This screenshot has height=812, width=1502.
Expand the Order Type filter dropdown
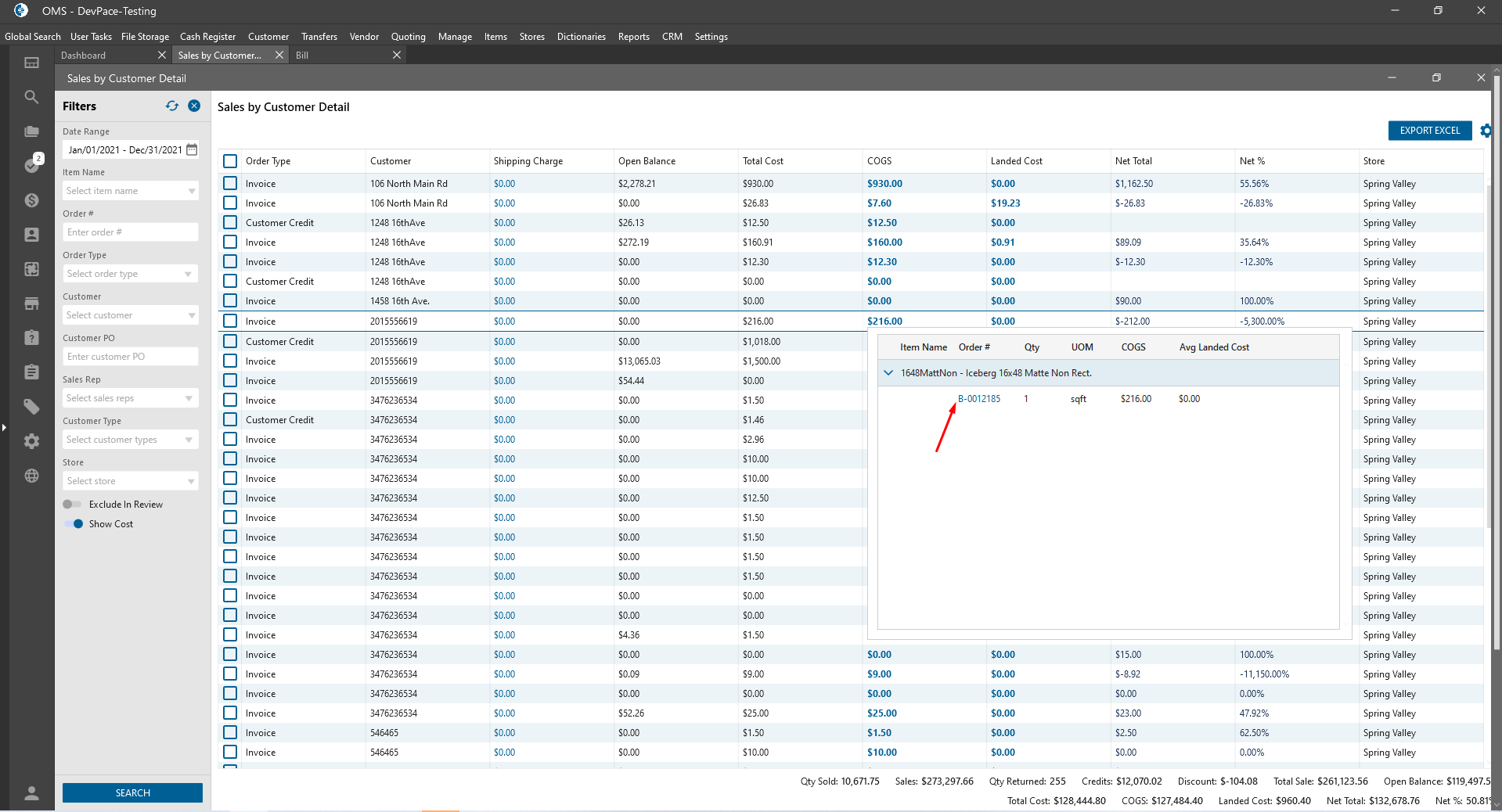point(130,274)
